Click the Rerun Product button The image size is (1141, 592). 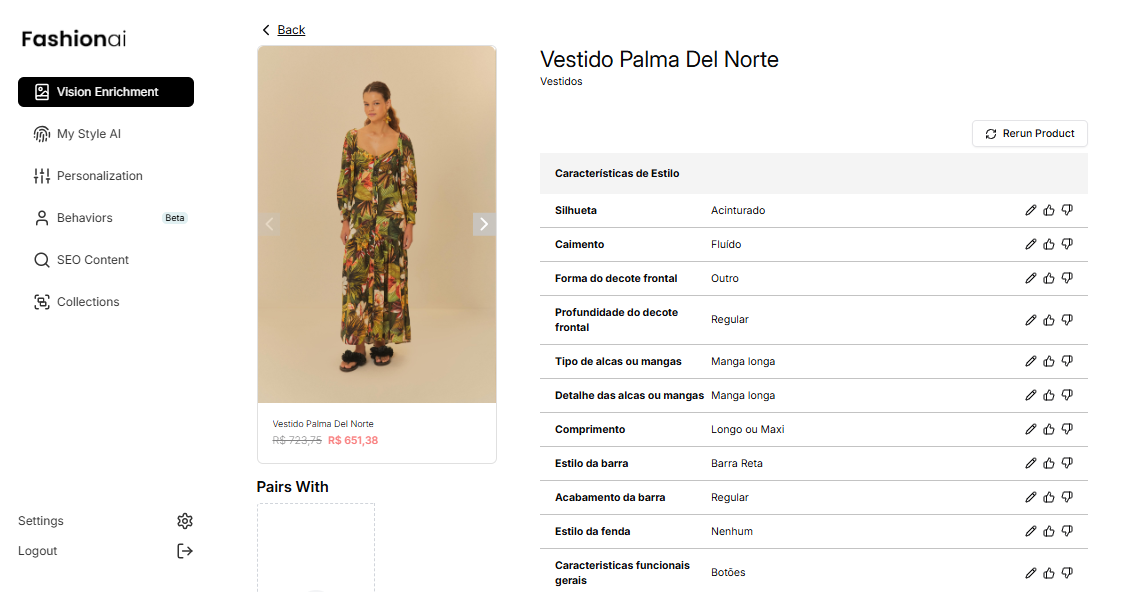coord(1029,133)
